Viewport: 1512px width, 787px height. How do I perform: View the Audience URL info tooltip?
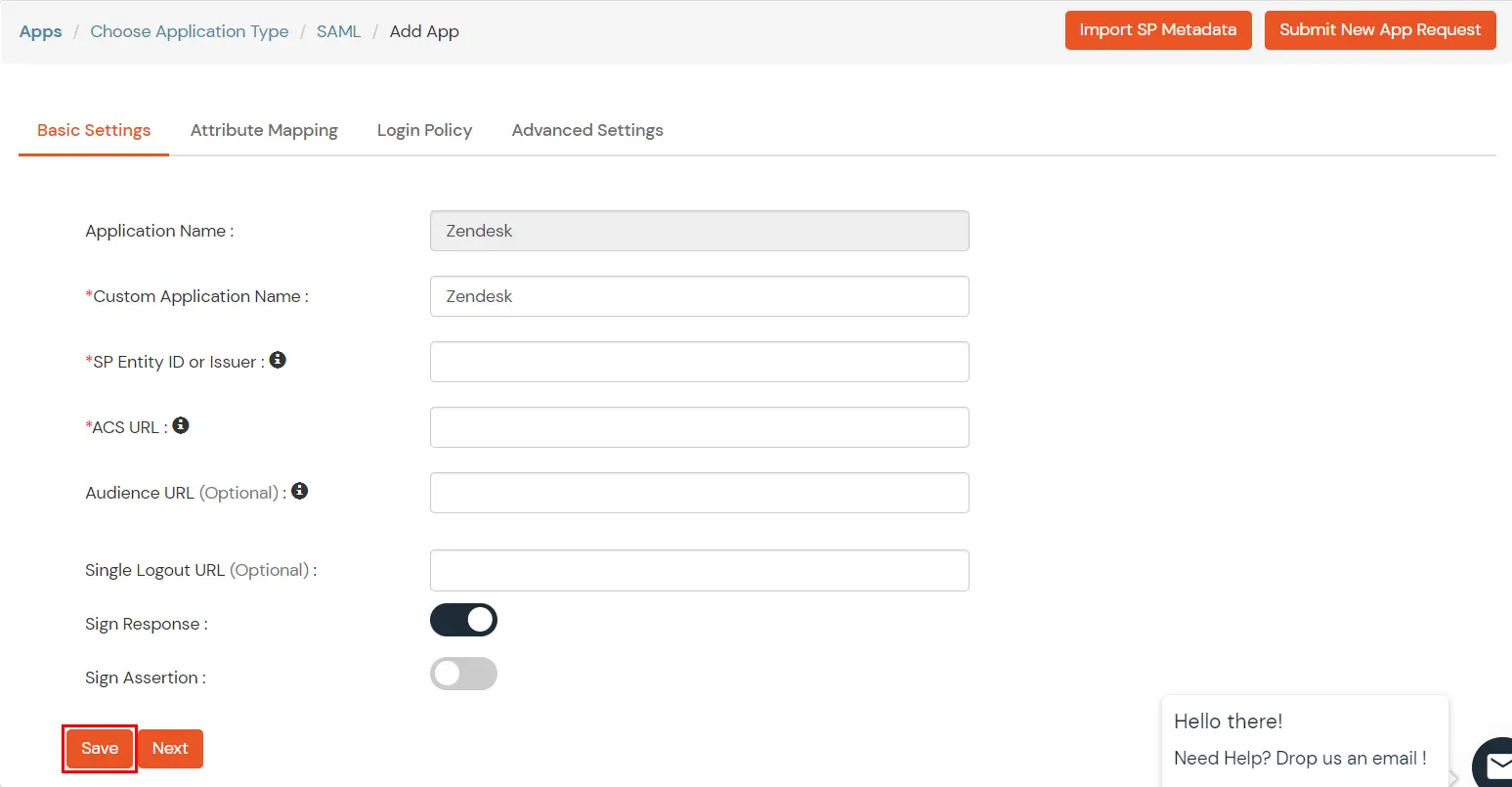(300, 490)
